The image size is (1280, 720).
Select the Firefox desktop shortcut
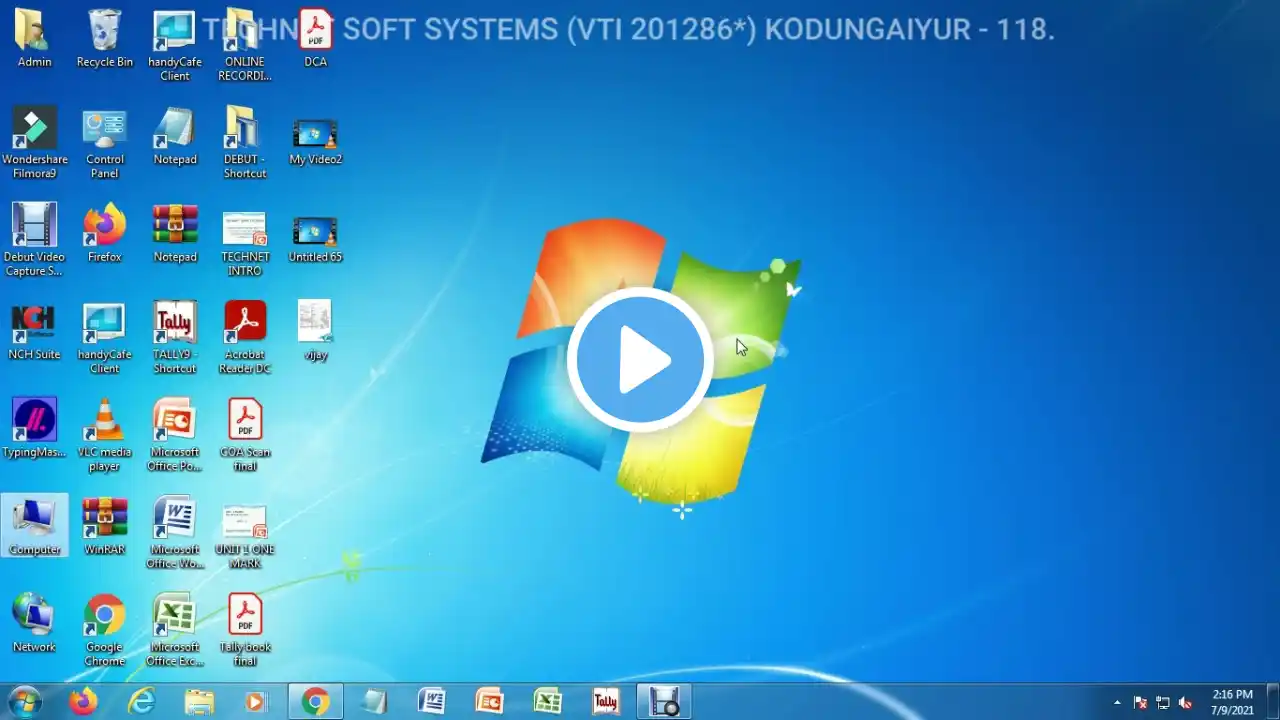point(104,232)
